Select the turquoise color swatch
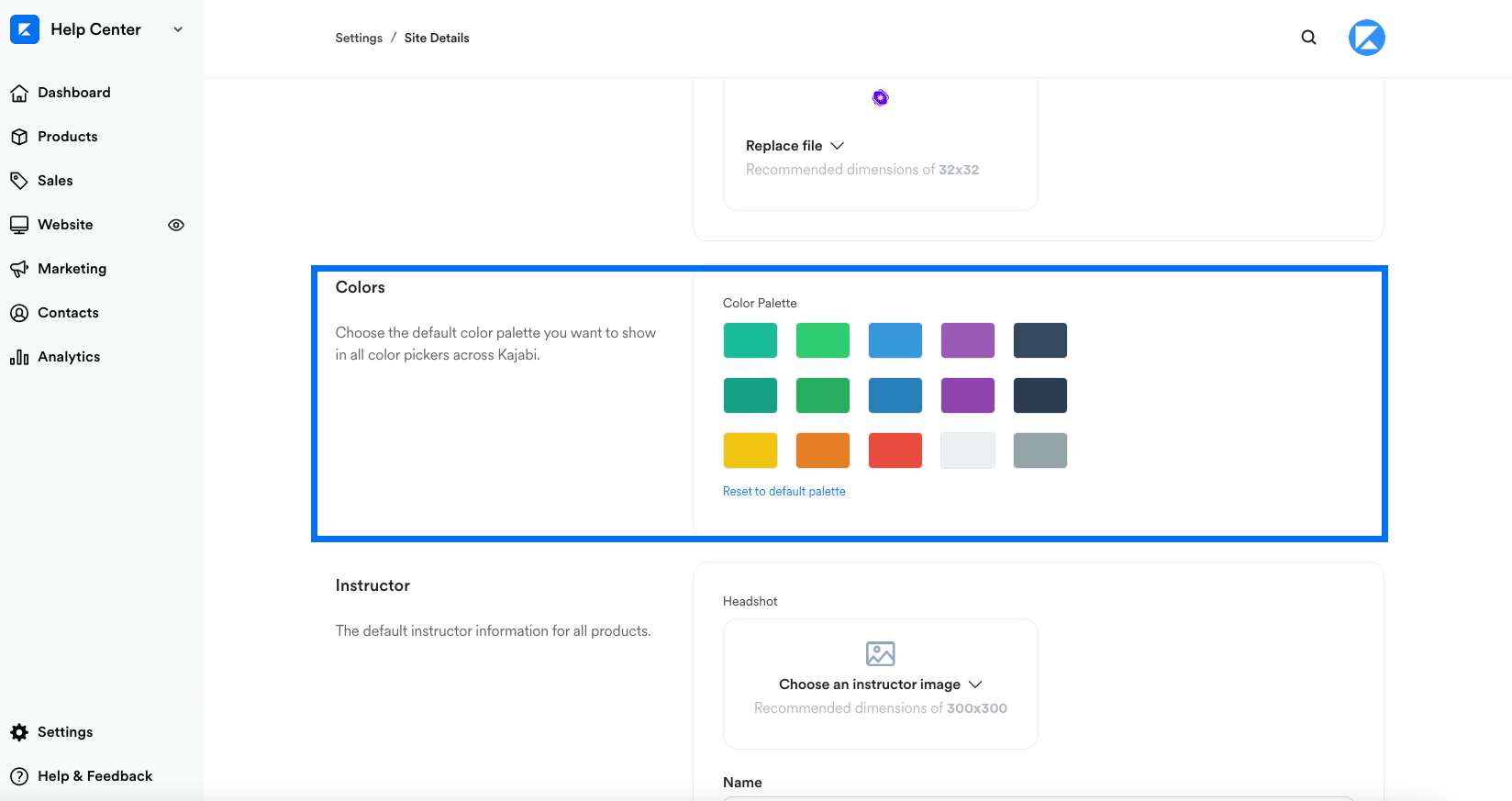Image resolution: width=1512 pixels, height=801 pixels. [750, 340]
